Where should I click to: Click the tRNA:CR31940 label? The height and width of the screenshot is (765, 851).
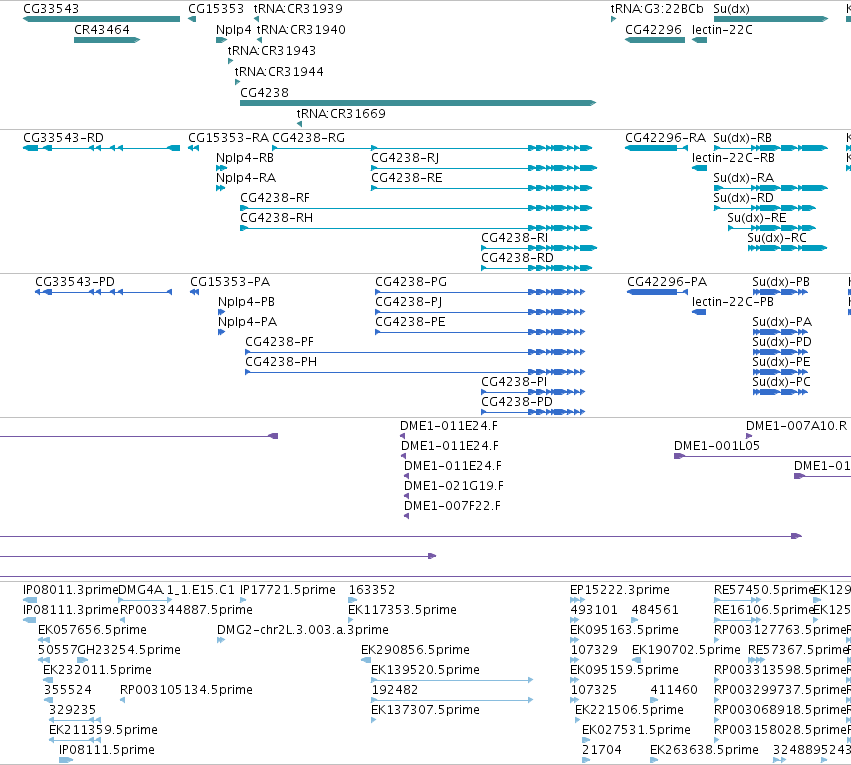tap(301, 30)
